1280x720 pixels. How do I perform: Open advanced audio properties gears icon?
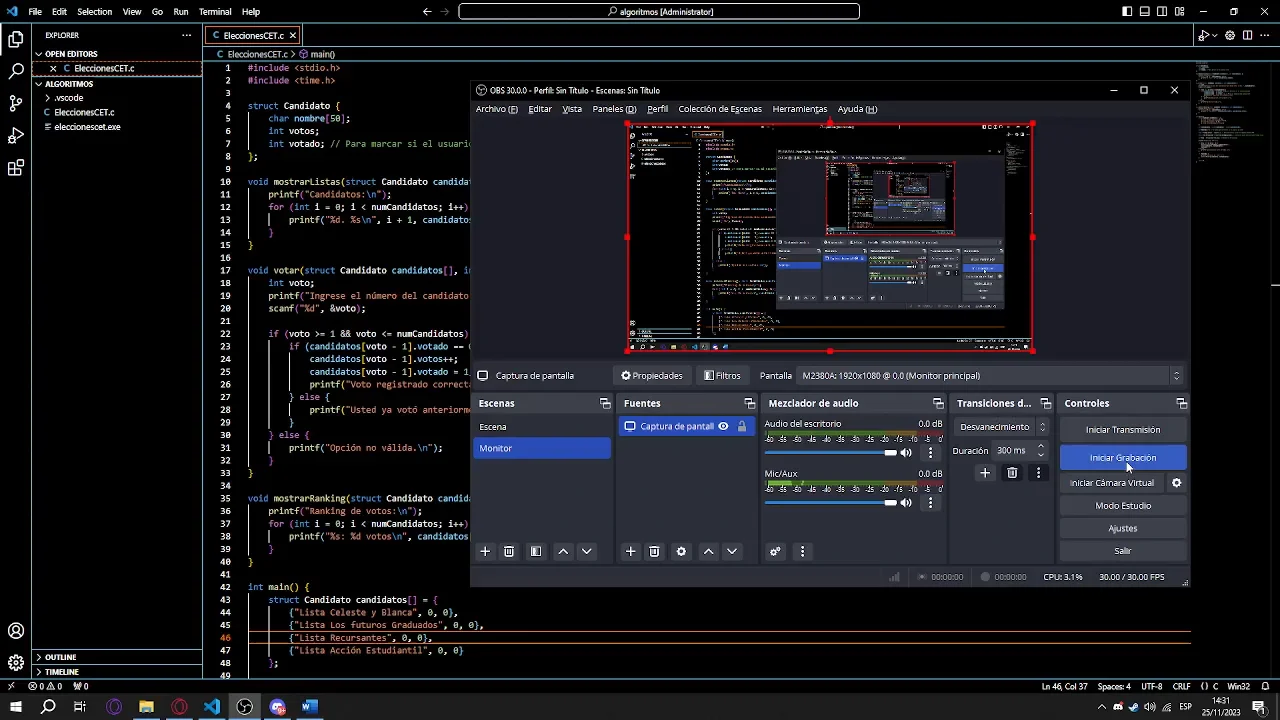[775, 551]
